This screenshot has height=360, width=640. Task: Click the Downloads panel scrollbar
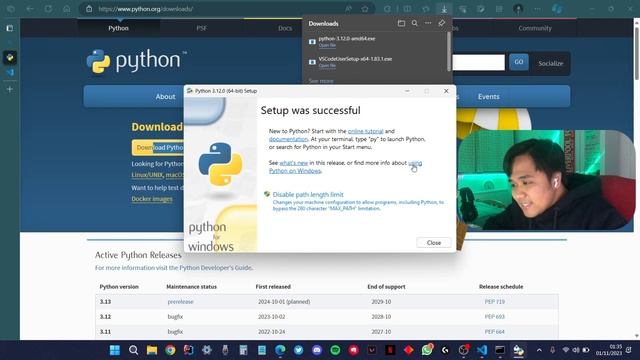[x=449, y=52]
